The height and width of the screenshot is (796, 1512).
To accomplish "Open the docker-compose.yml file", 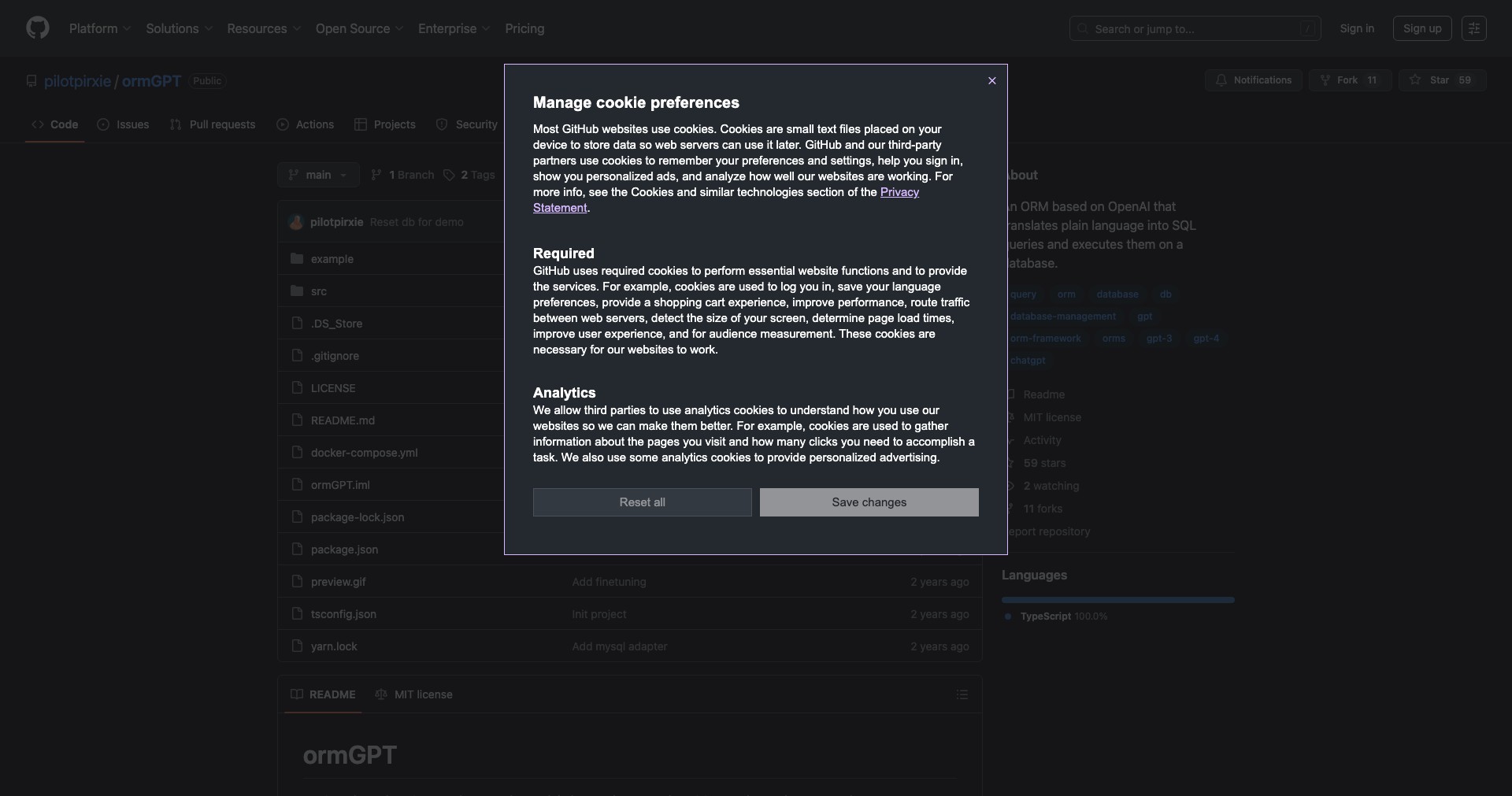I will (x=364, y=453).
